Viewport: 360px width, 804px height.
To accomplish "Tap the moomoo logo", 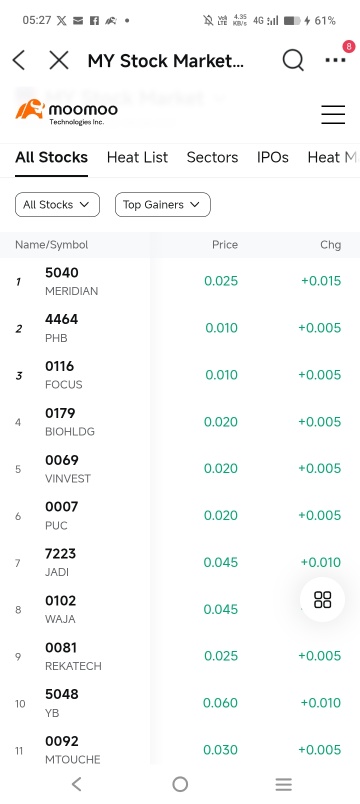I will [x=67, y=112].
